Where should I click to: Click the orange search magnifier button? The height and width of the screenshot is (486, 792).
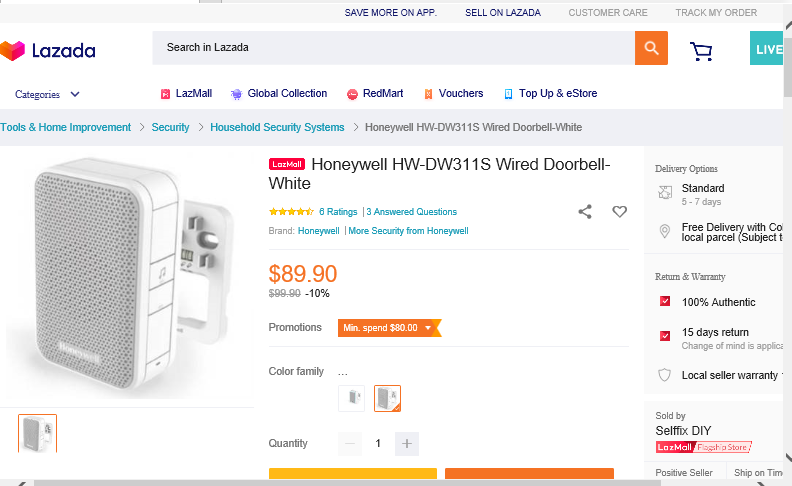(651, 48)
